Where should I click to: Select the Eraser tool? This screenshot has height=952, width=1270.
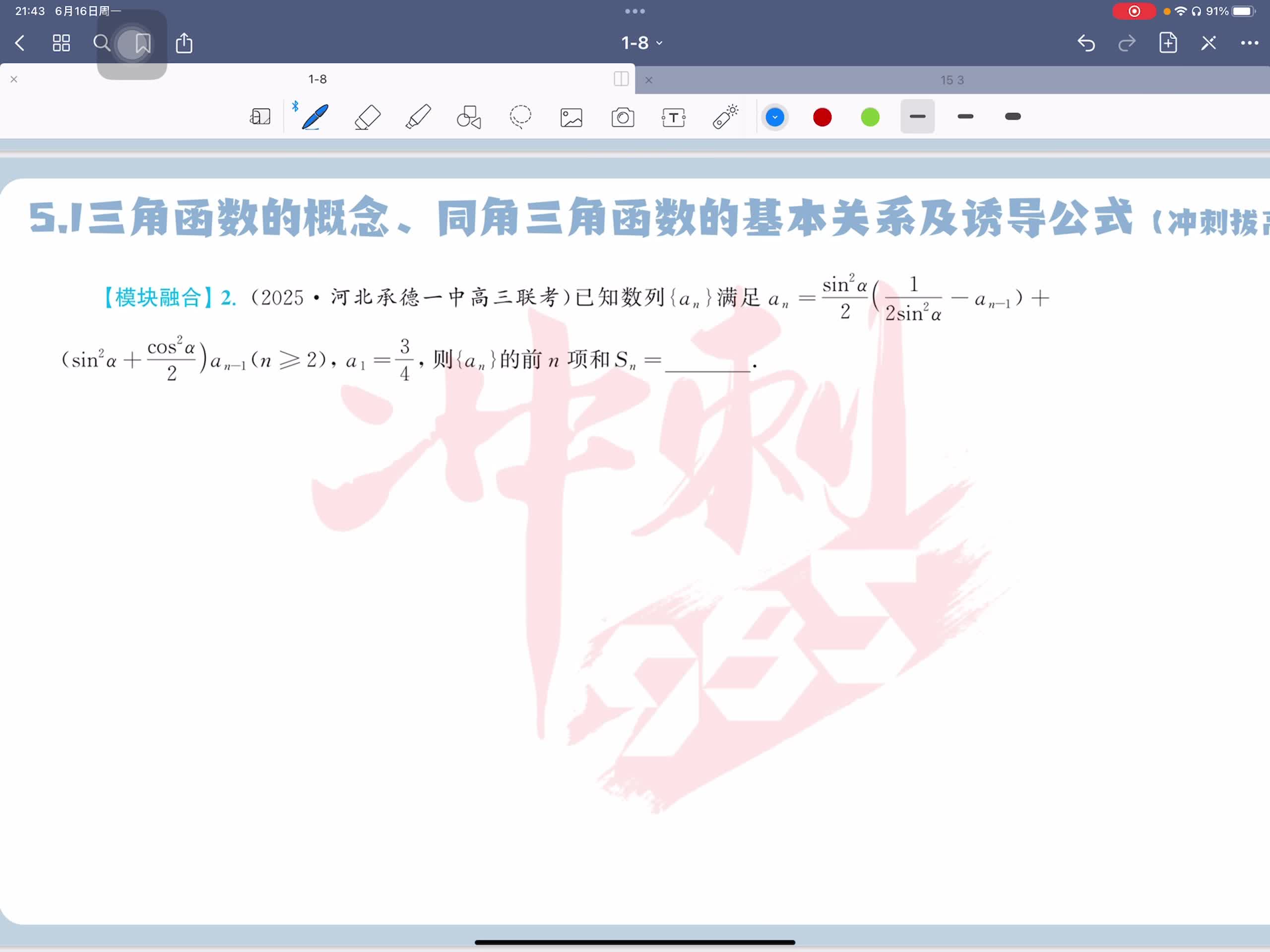click(368, 117)
